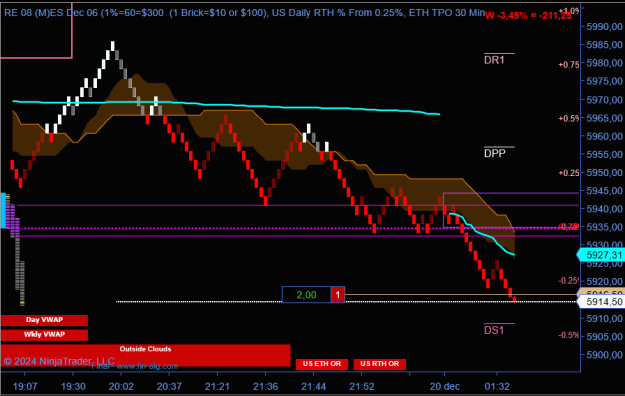Click the 5965,00 price axis label
The image size is (625, 396).
[x=604, y=118]
